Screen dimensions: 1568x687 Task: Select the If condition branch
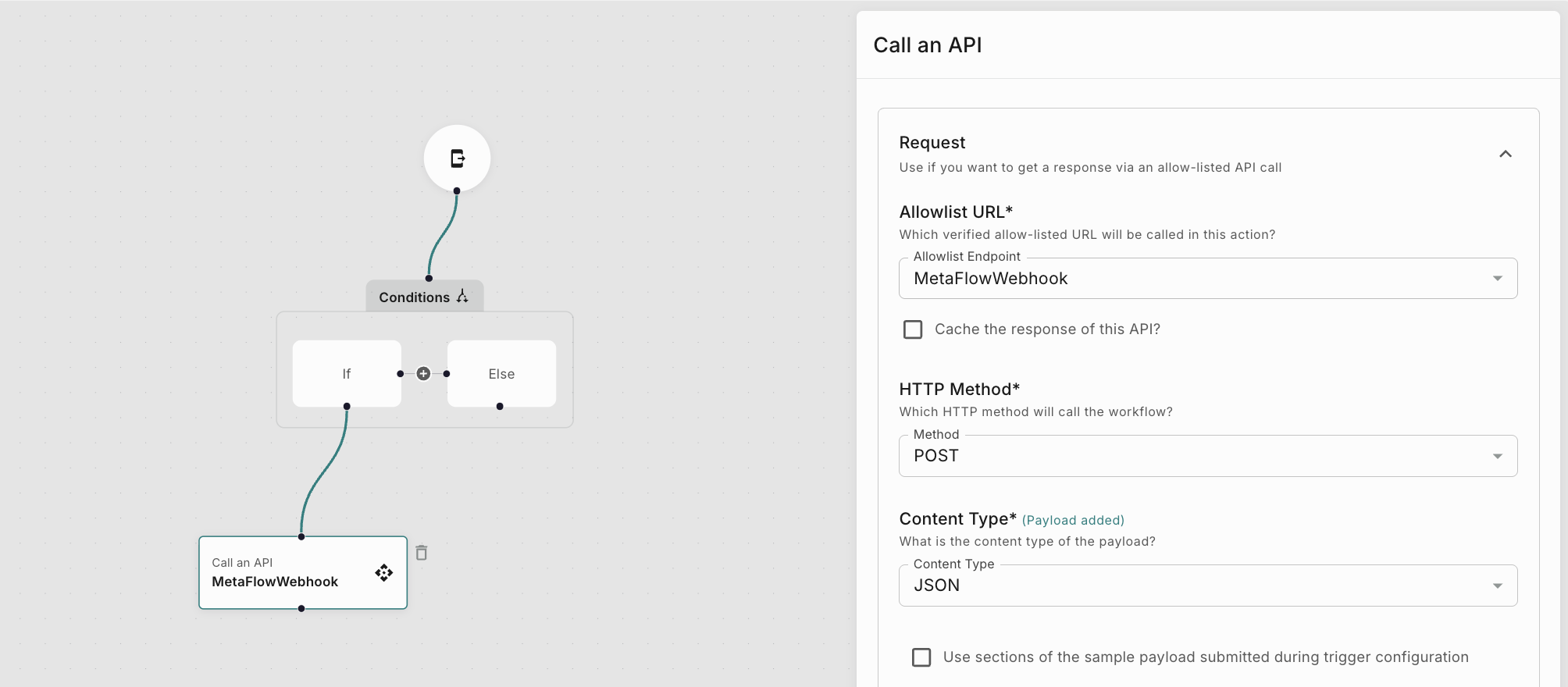(x=347, y=373)
